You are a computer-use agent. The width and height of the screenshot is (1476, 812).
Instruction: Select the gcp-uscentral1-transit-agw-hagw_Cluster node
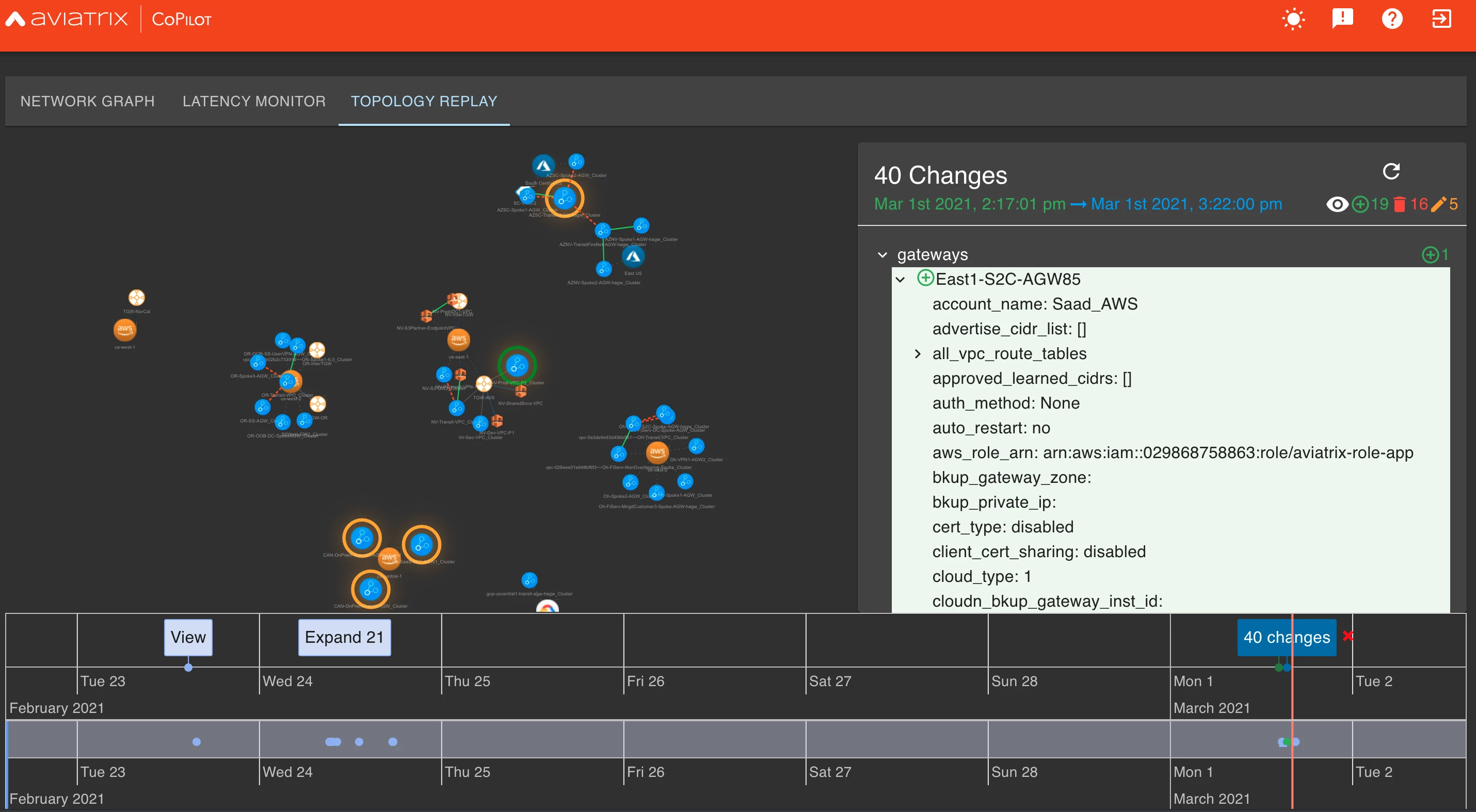pos(530,580)
